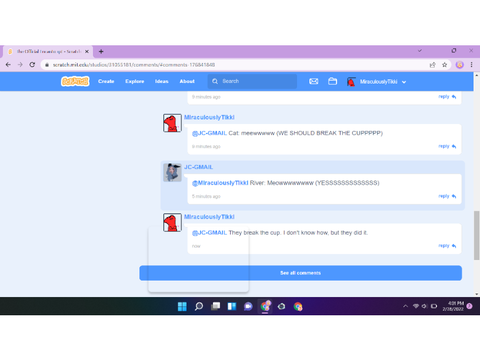
Task: Reload the Scratch page
Action: tap(32, 65)
